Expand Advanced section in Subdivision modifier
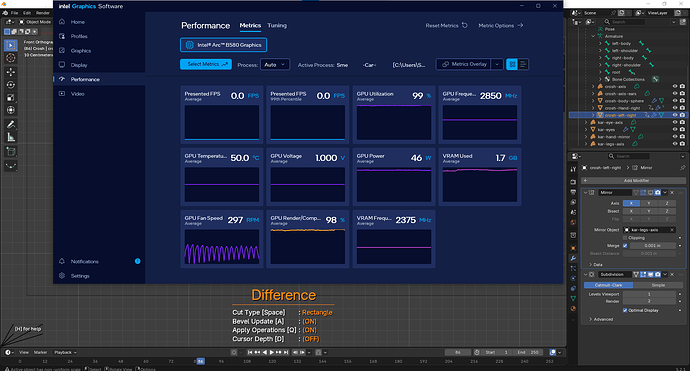The image size is (690, 371). tap(601, 320)
